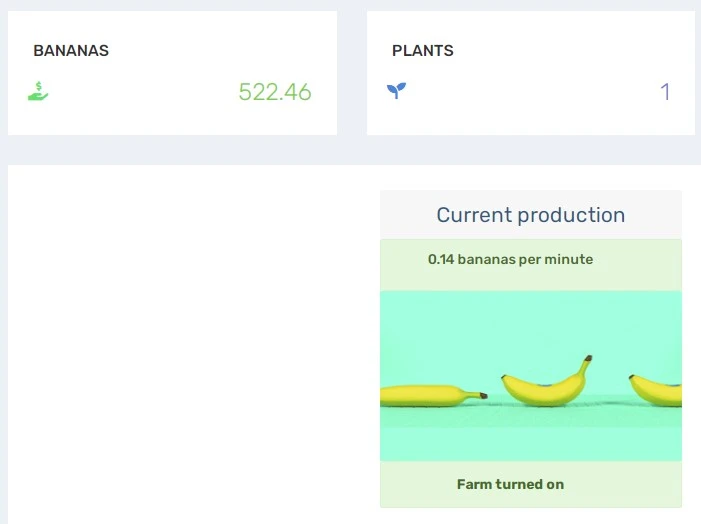Click the stem tip of the flat banana

(483, 396)
